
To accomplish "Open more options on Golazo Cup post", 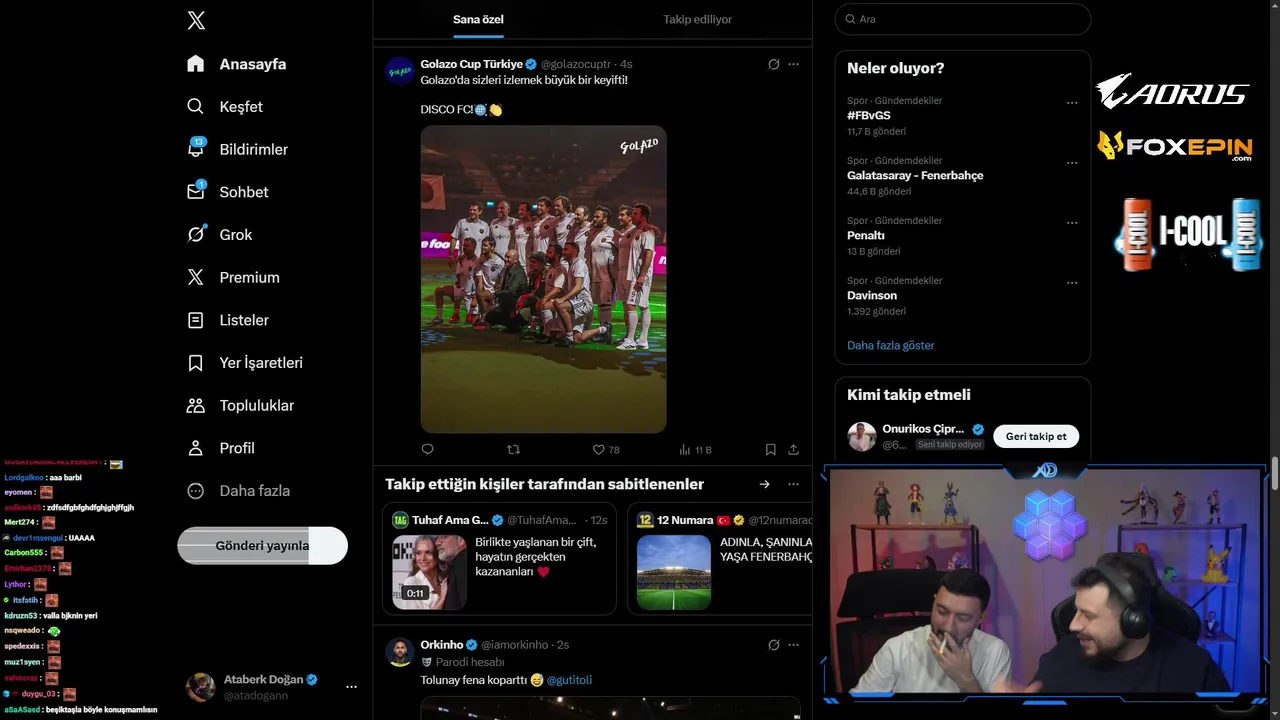I will coord(793,64).
